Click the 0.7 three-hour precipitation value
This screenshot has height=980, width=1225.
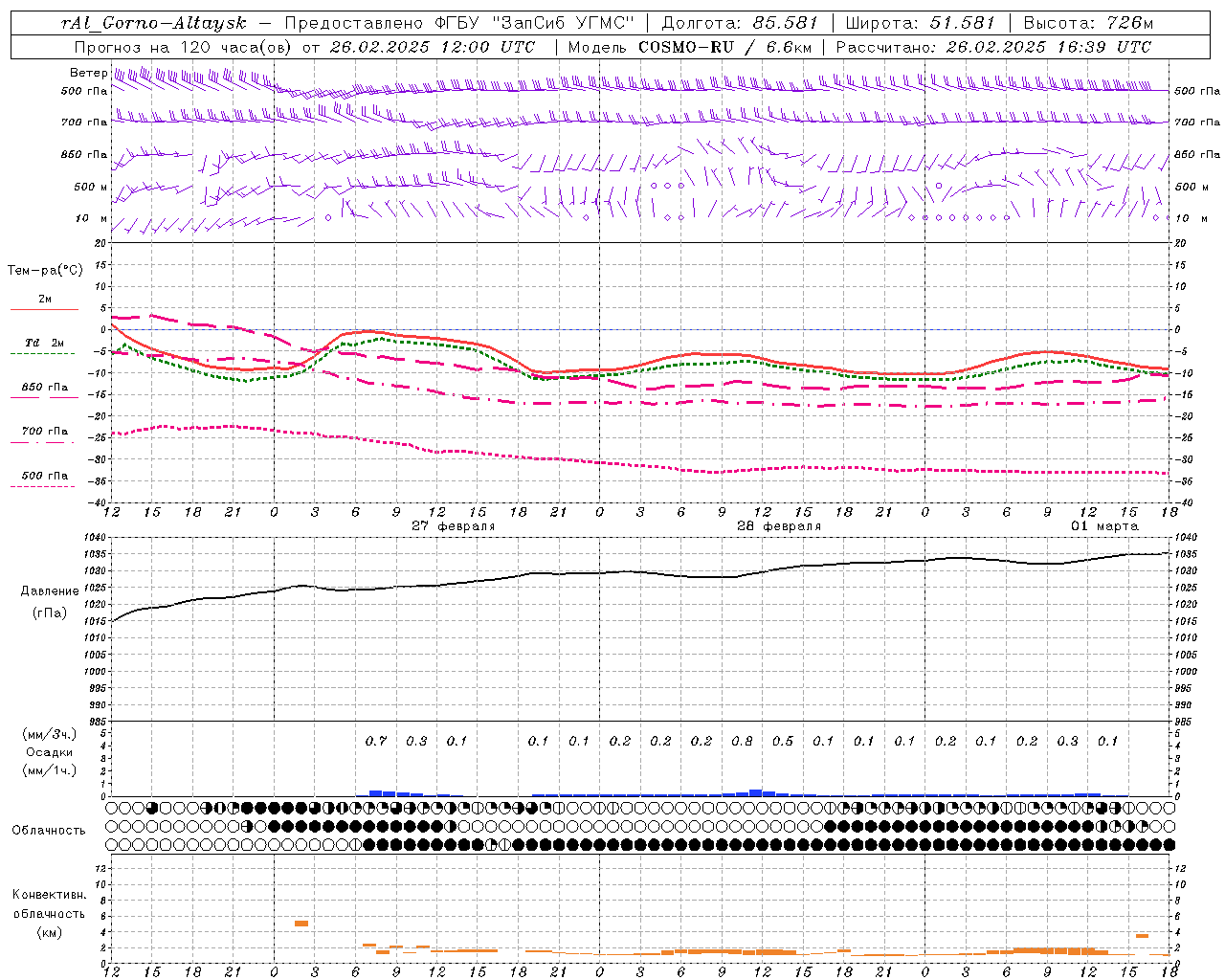pyautogui.click(x=376, y=741)
